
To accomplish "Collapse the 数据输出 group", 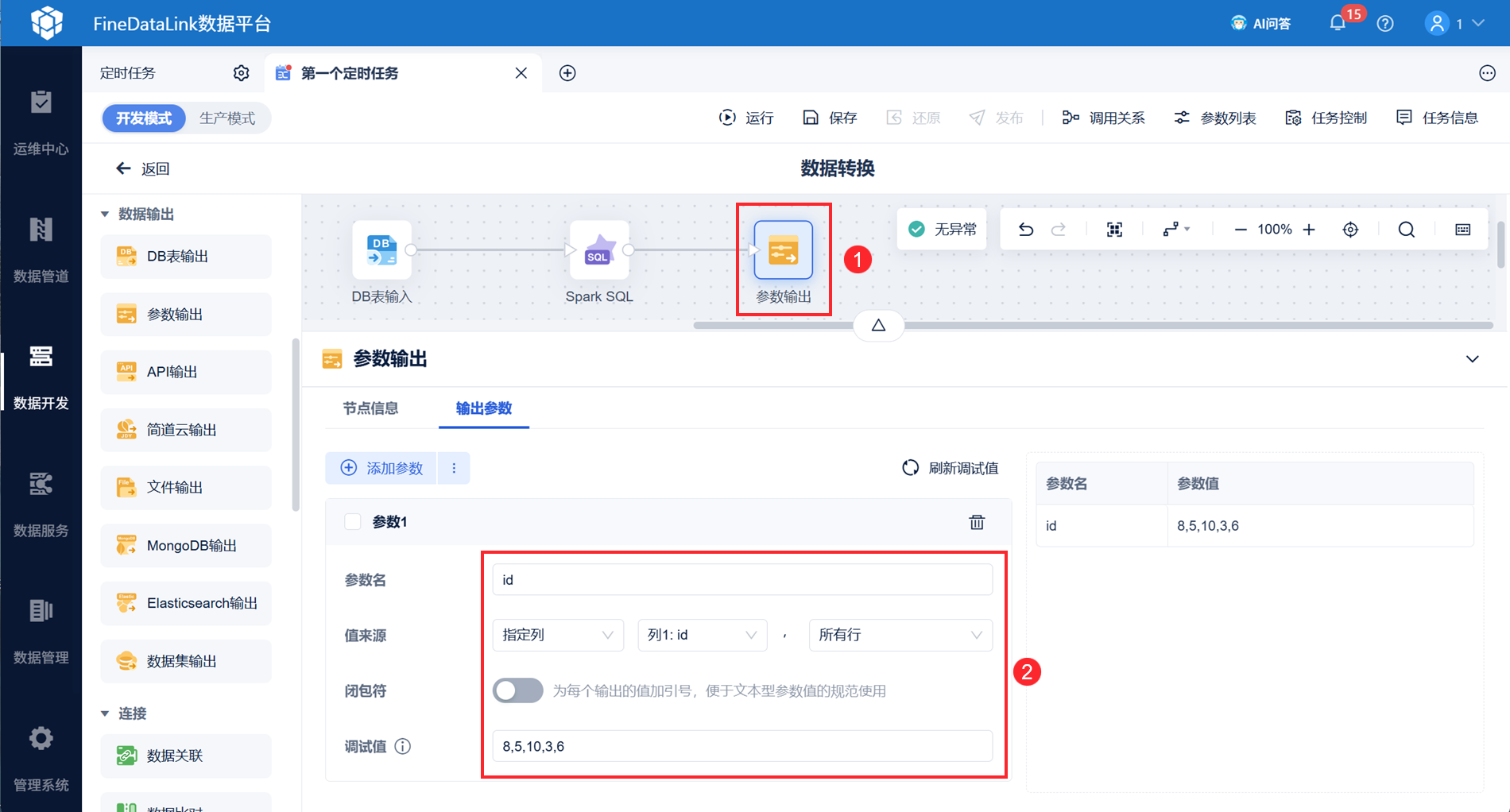I will tap(105, 214).
